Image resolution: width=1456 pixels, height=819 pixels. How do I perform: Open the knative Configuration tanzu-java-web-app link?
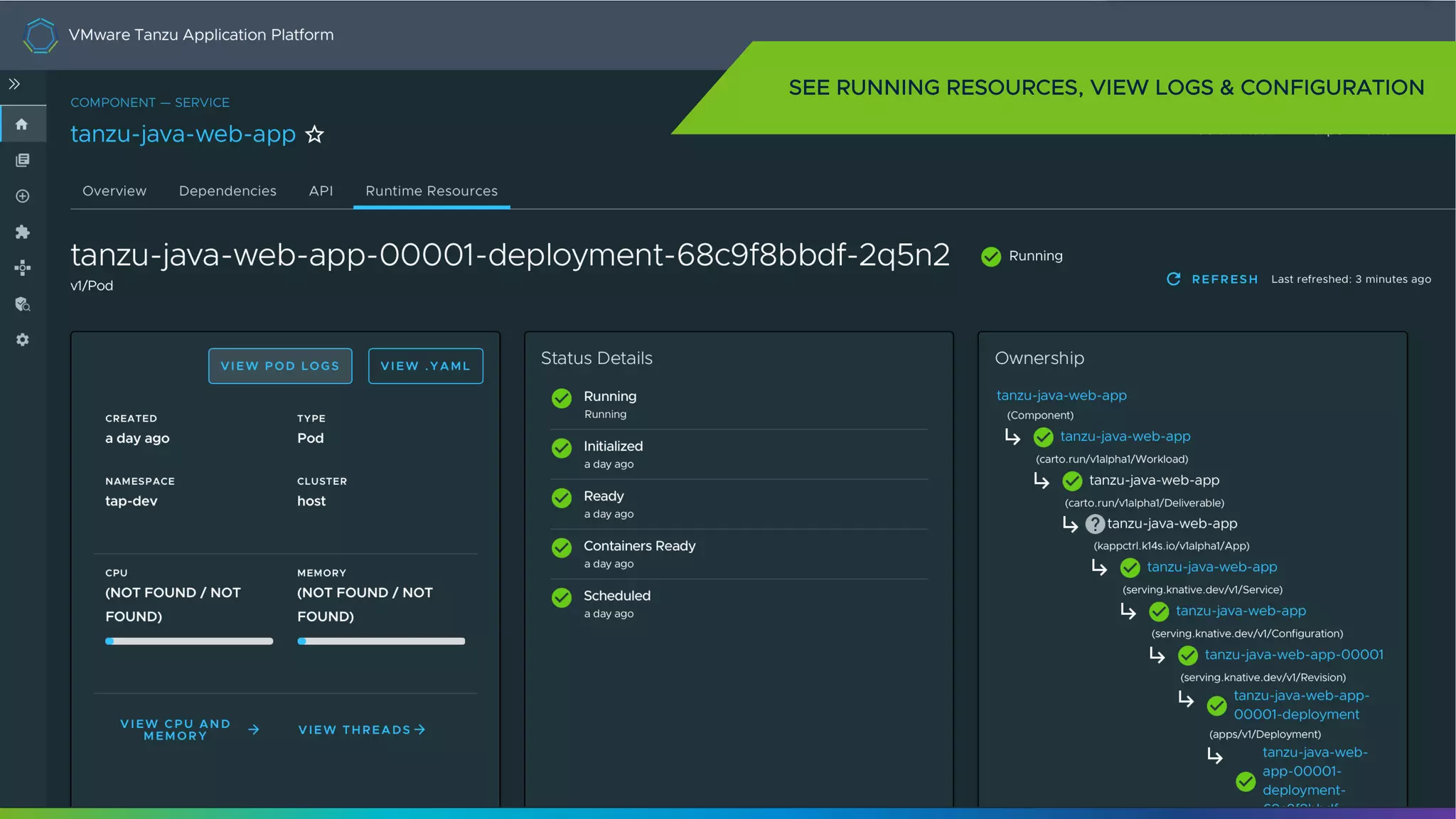1241,611
